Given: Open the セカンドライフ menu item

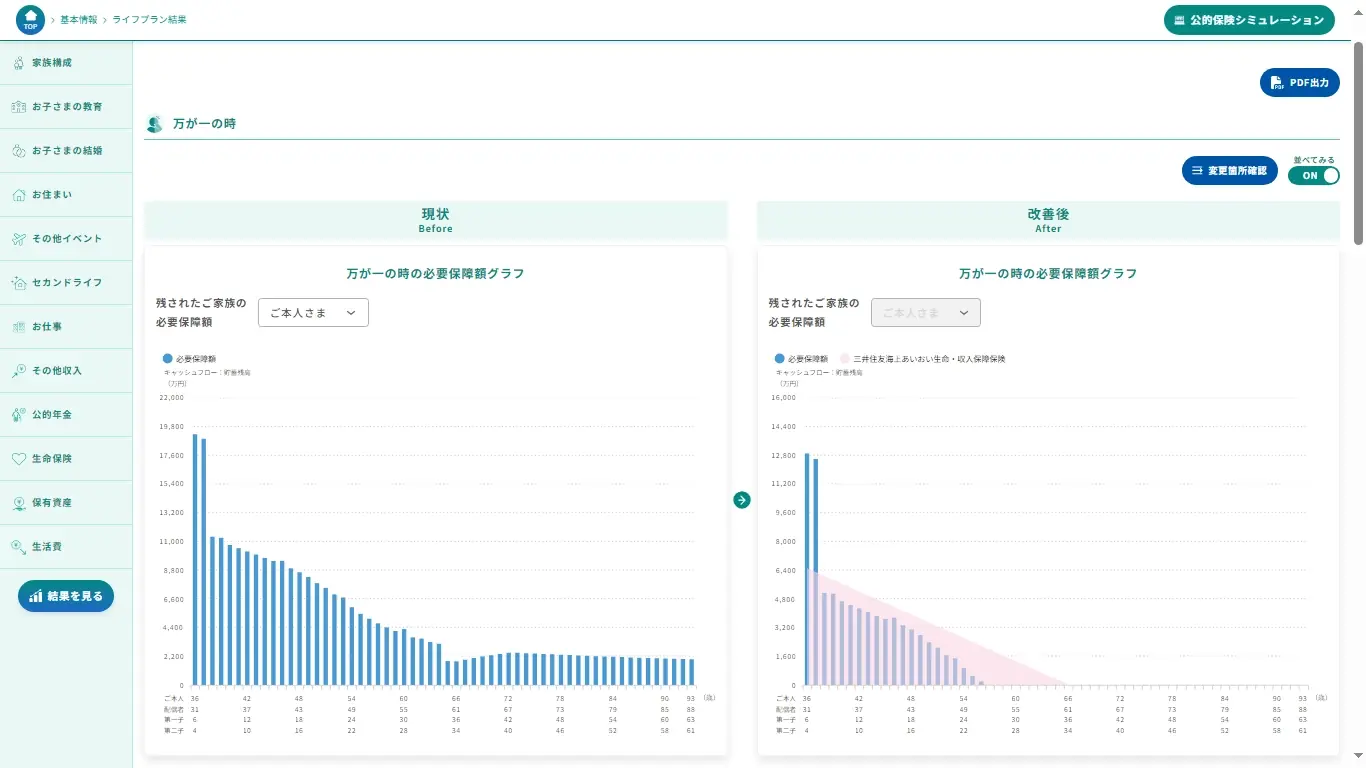Looking at the screenshot, I should (66, 283).
